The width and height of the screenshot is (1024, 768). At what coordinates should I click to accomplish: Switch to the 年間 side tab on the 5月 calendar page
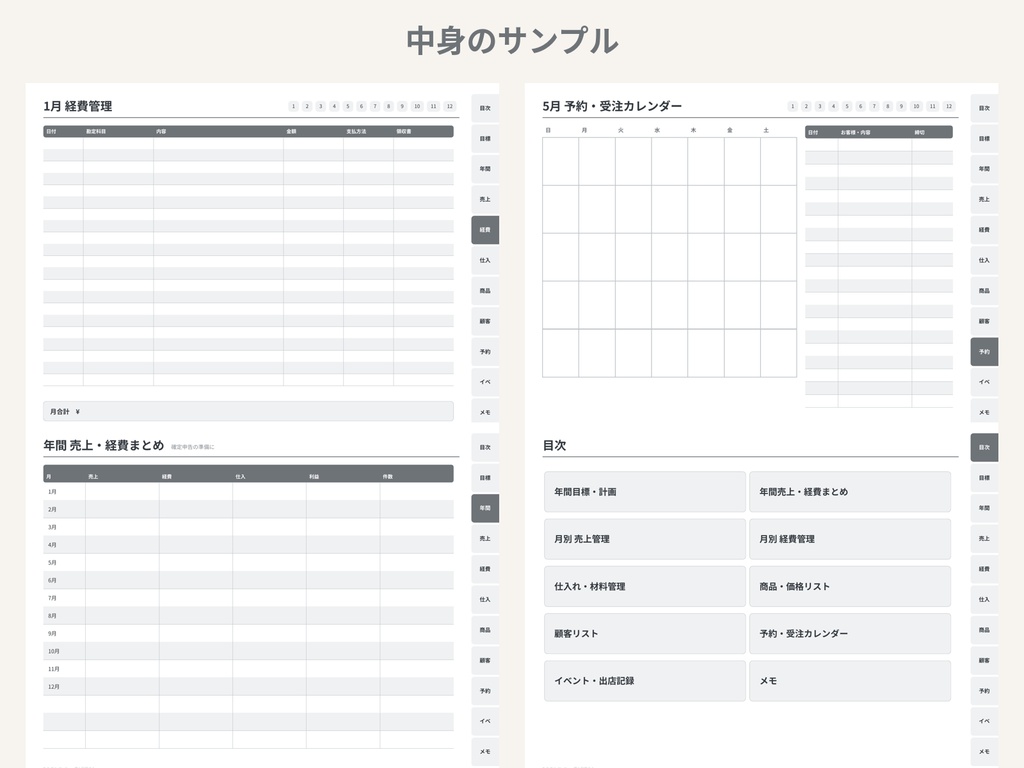coord(985,169)
